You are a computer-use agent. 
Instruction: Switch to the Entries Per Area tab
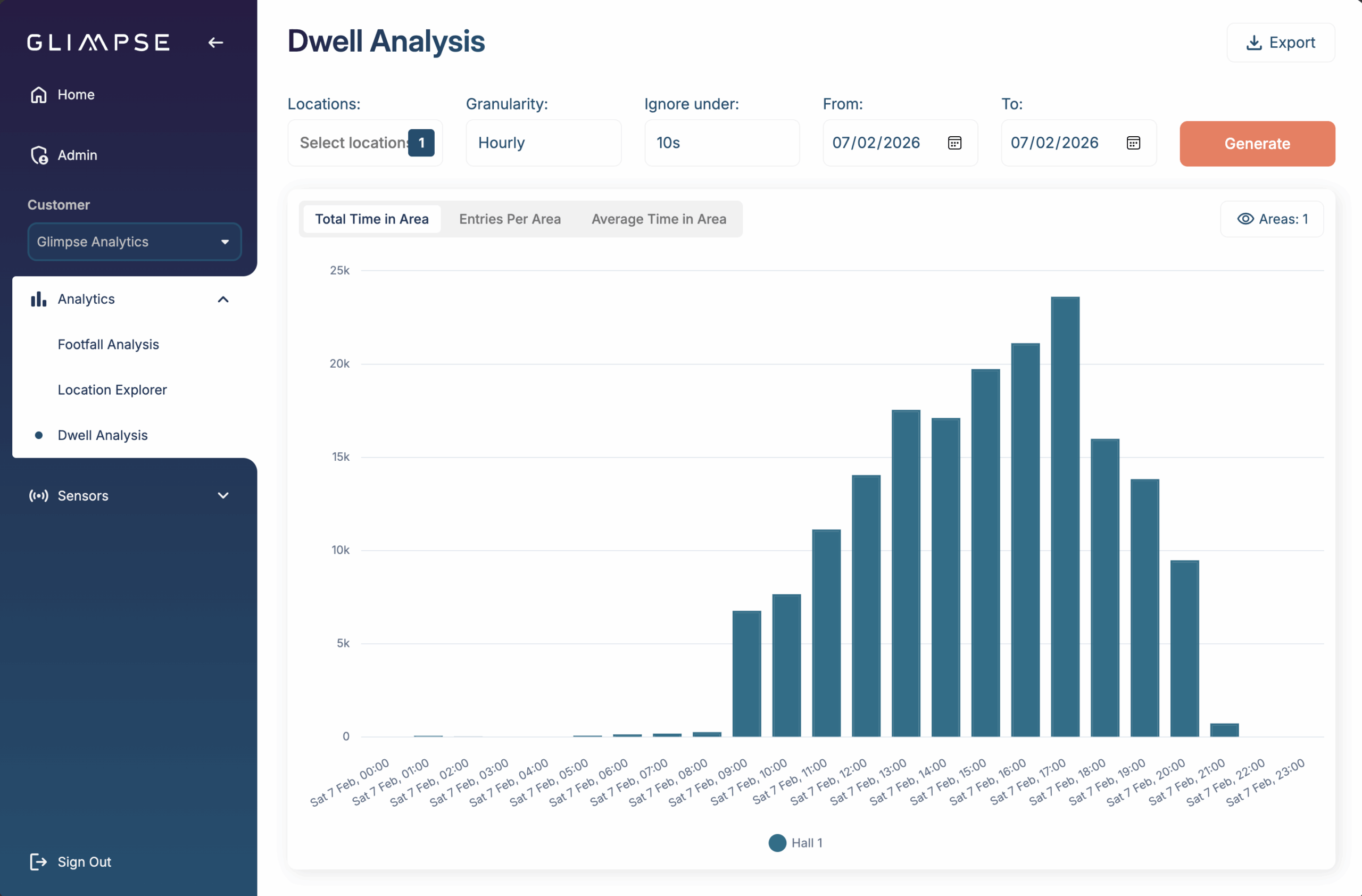[x=509, y=219]
